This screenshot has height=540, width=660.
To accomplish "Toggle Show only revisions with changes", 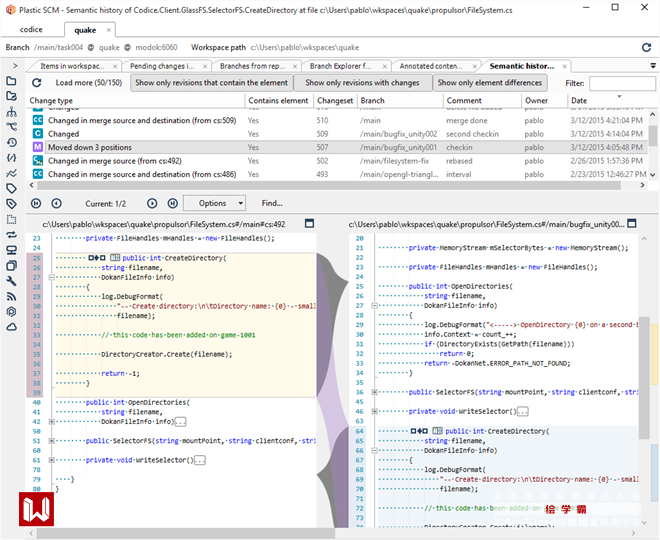I will [362, 83].
